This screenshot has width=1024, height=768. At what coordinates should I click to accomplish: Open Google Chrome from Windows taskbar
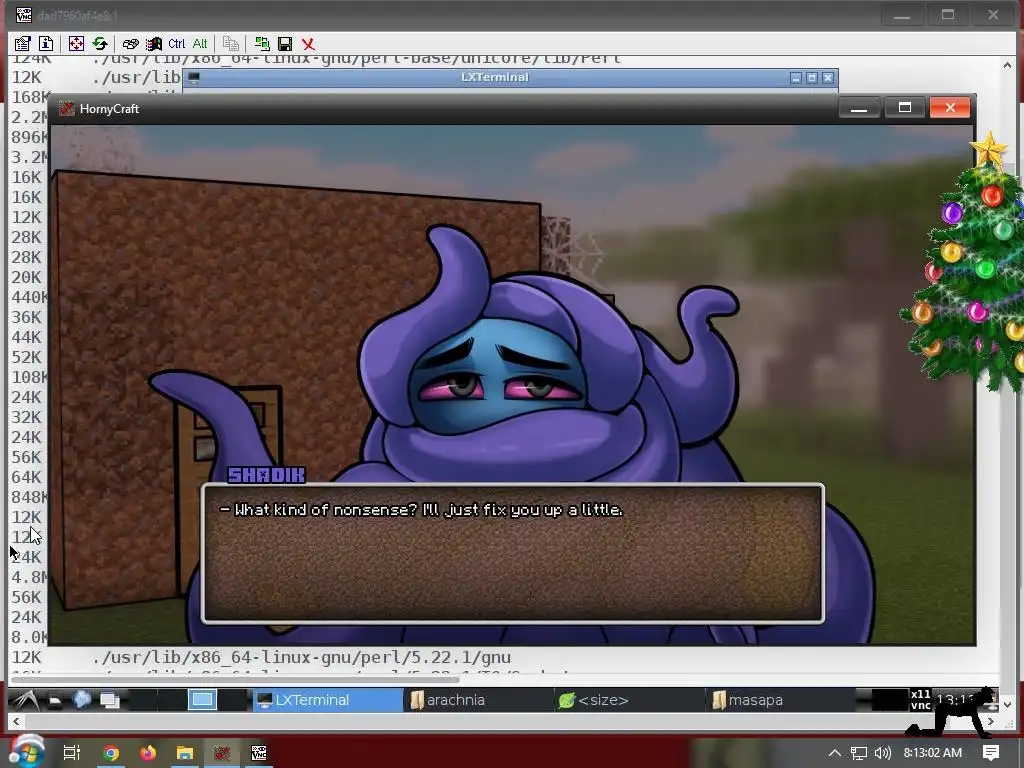point(111,753)
